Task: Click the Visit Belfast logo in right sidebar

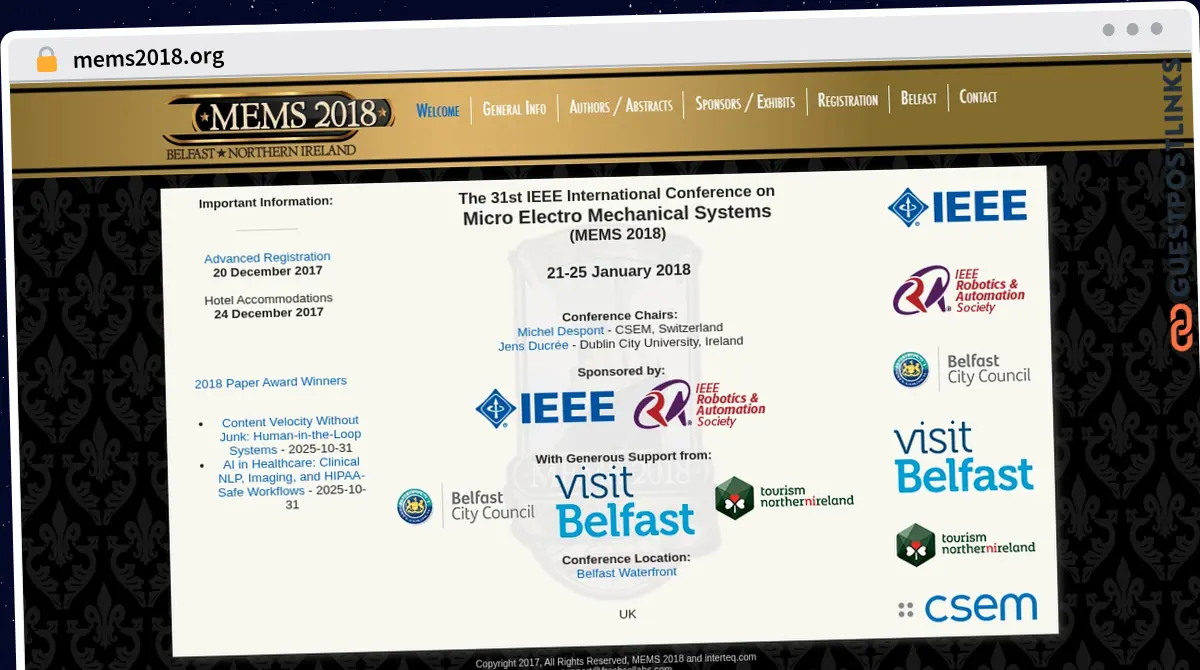Action: (x=963, y=457)
